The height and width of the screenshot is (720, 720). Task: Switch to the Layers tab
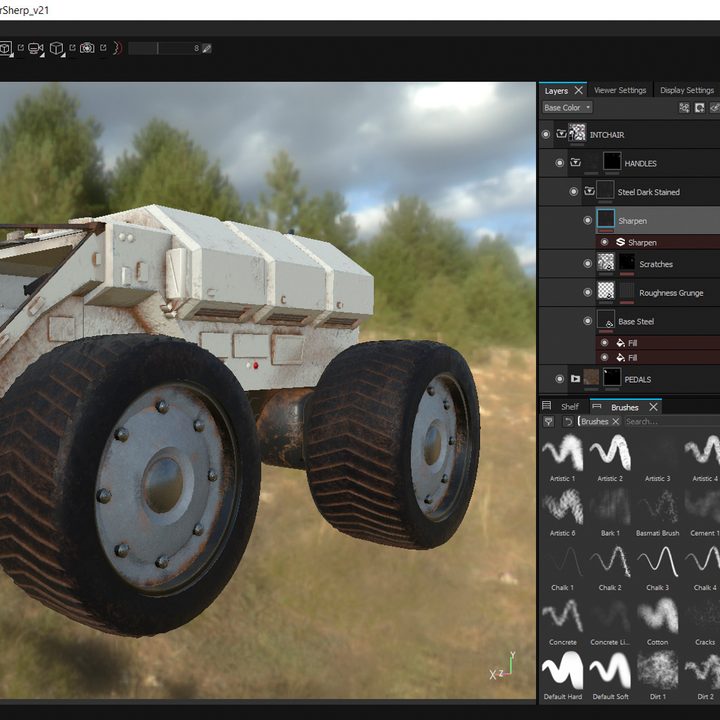pyautogui.click(x=556, y=91)
